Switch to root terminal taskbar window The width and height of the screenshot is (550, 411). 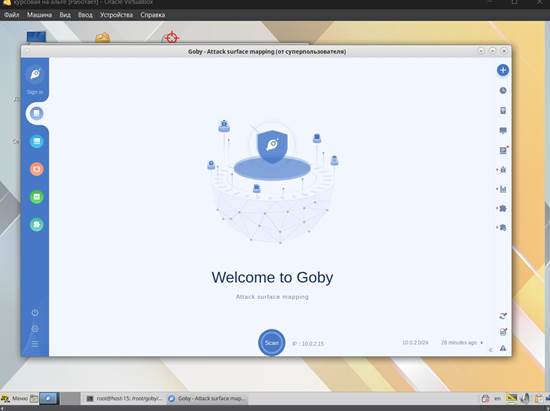pos(125,398)
